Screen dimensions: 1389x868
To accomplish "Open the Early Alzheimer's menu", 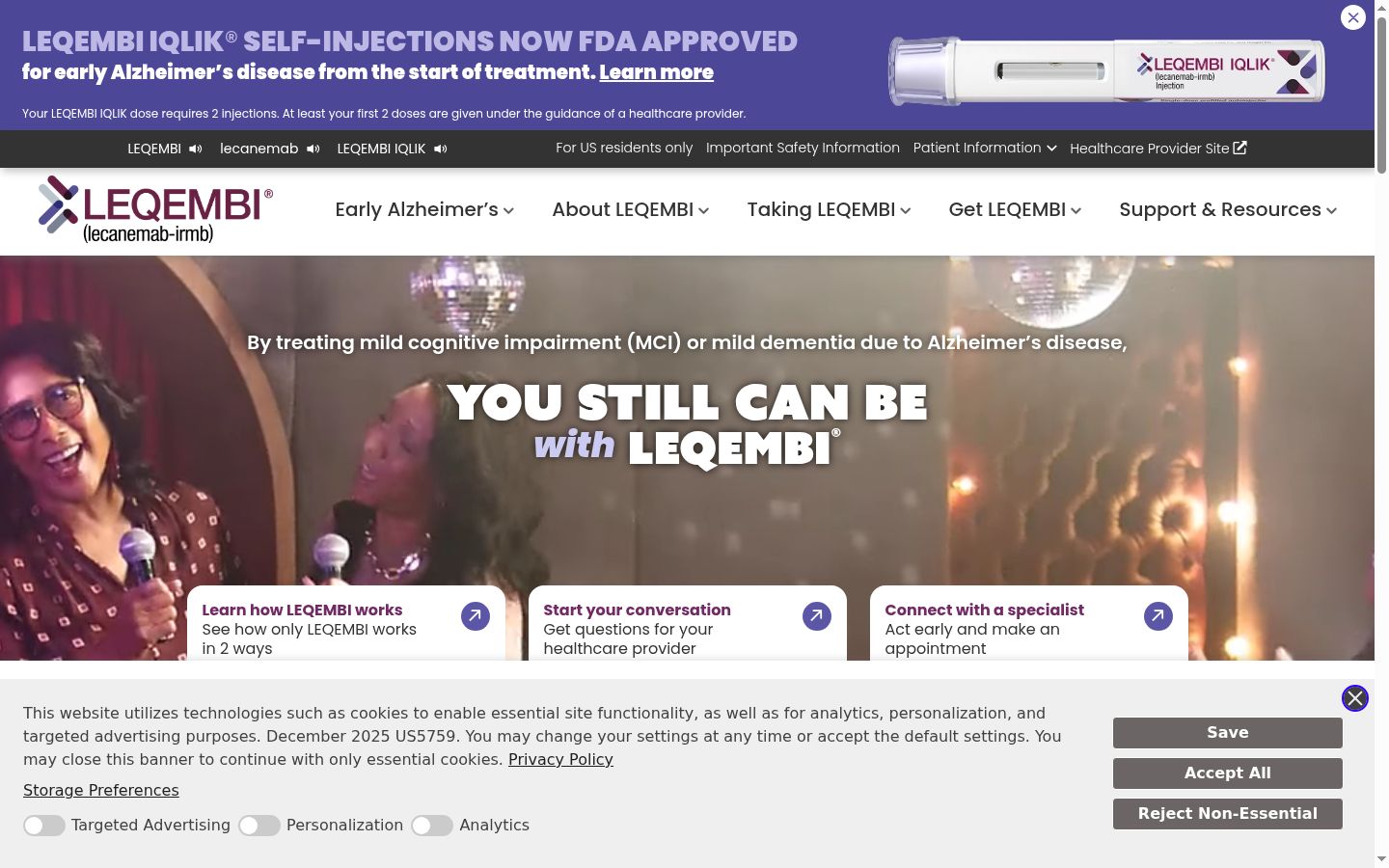I will tap(424, 210).
